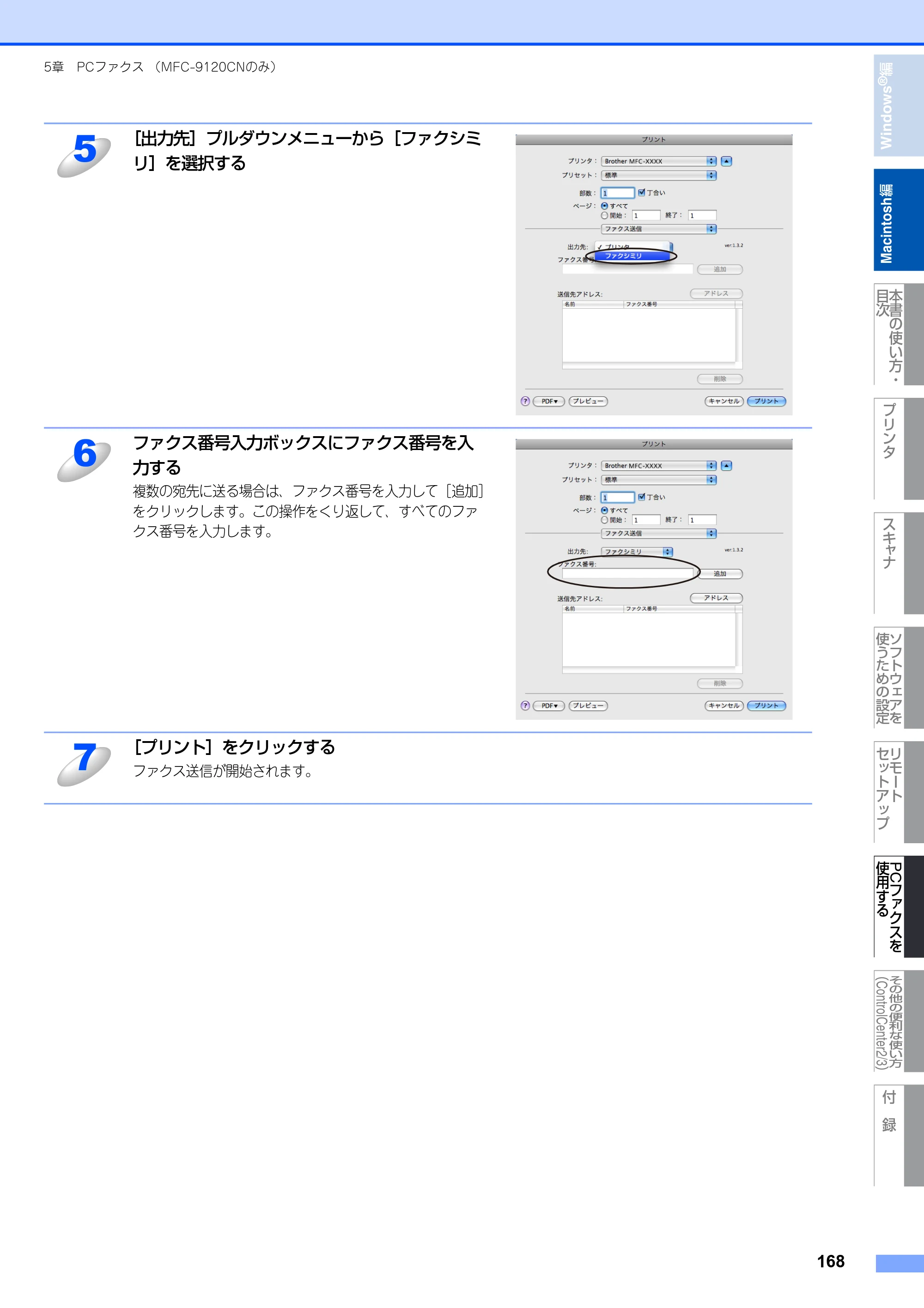This screenshot has width=924, height=1308.
Task: Select 開始 page range radio in step 5 dialog
Action: [x=604, y=215]
